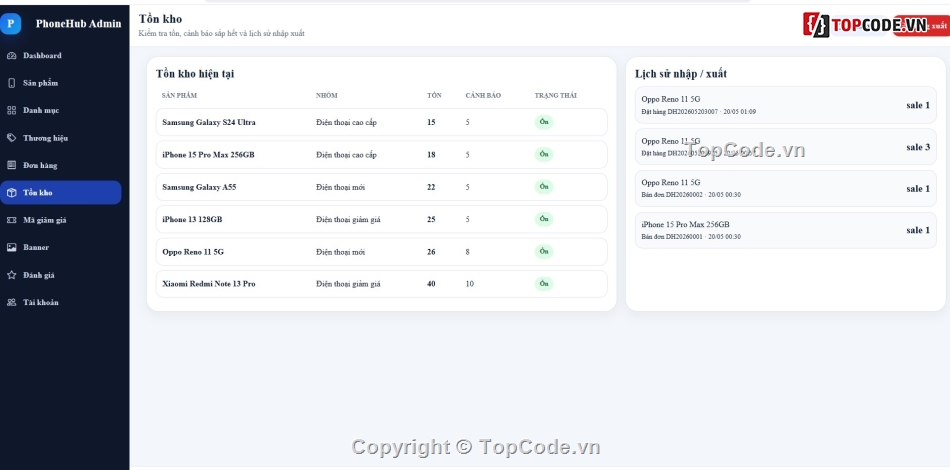This screenshot has width=950, height=470.
Task: Click the CẢNH BÁO column header
Action: tap(483, 96)
